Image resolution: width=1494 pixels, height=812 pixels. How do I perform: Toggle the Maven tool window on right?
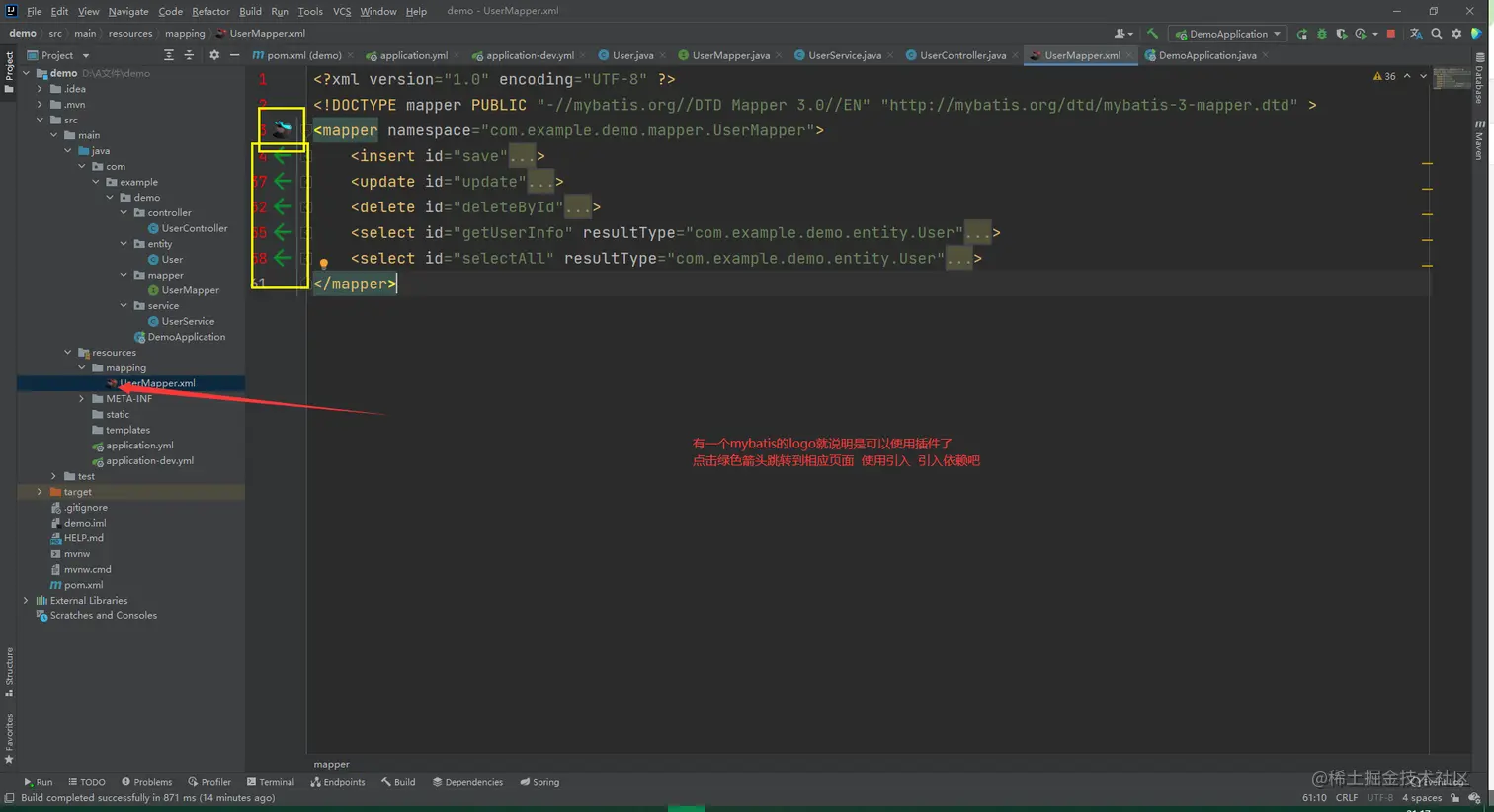tap(1479, 139)
